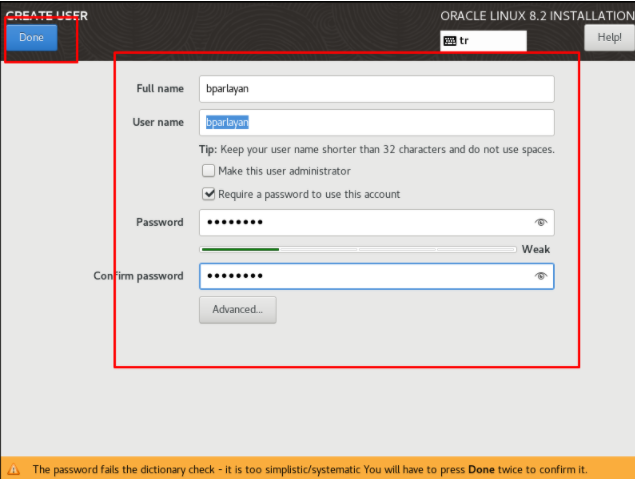Show confirm password with its eye icon
Screen dimensions: 635x479
541,276
